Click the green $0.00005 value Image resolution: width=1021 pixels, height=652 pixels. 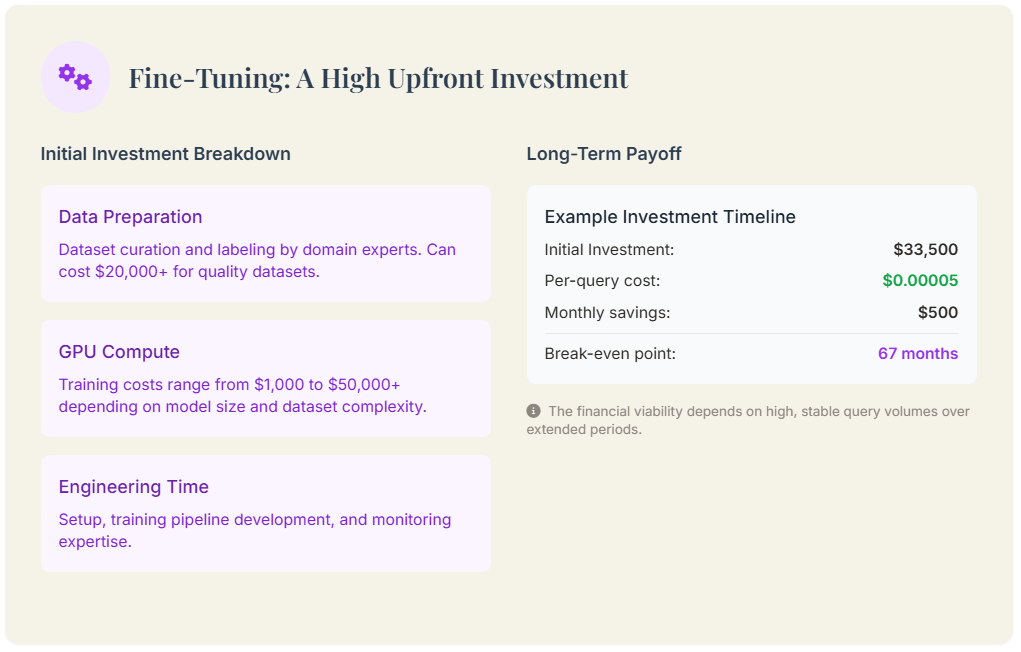[x=919, y=281]
